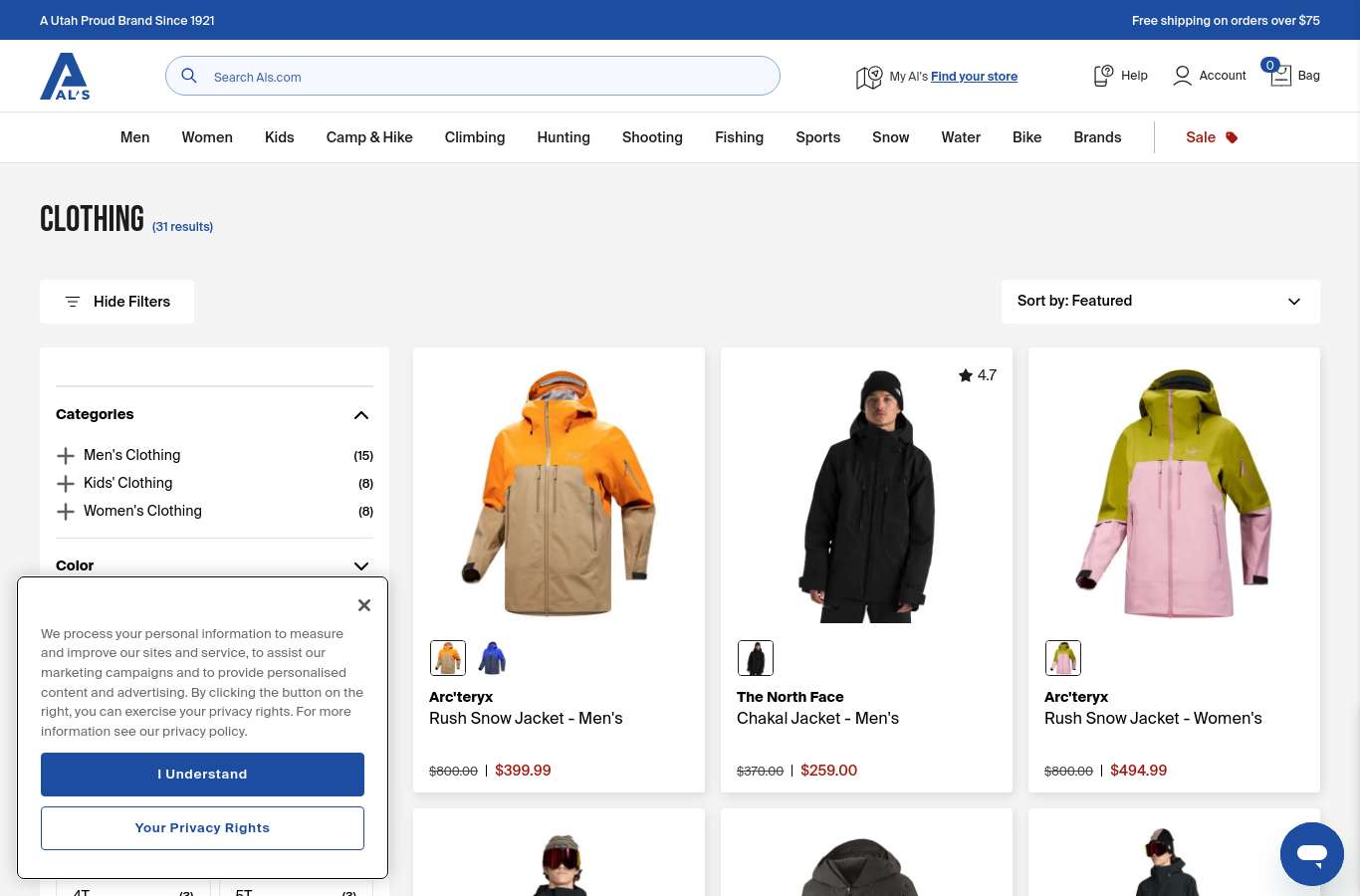This screenshot has width=1360, height=896.
Task: Click the Al's logo
Action: (x=65, y=77)
